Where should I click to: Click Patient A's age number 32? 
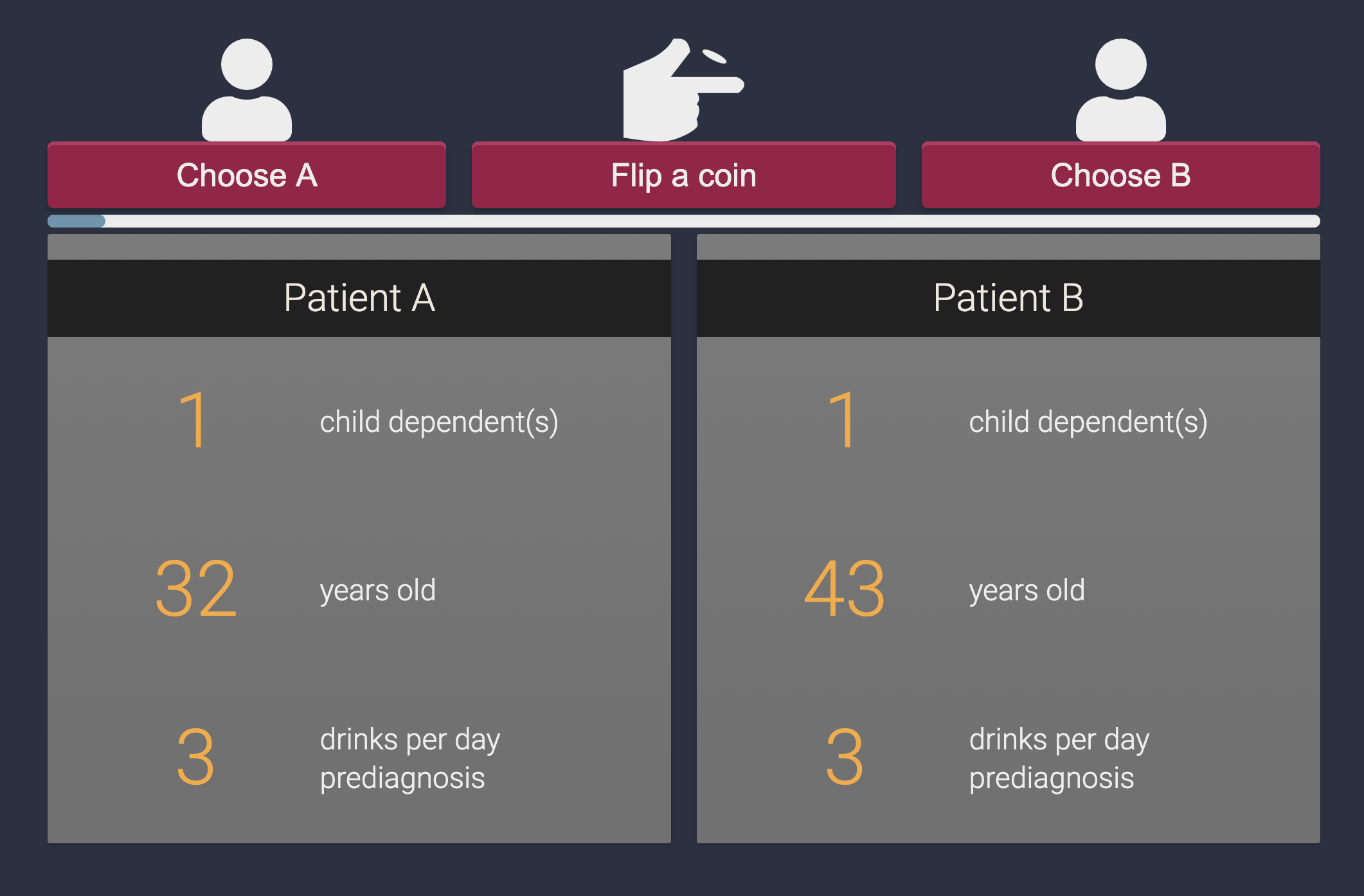point(196,589)
